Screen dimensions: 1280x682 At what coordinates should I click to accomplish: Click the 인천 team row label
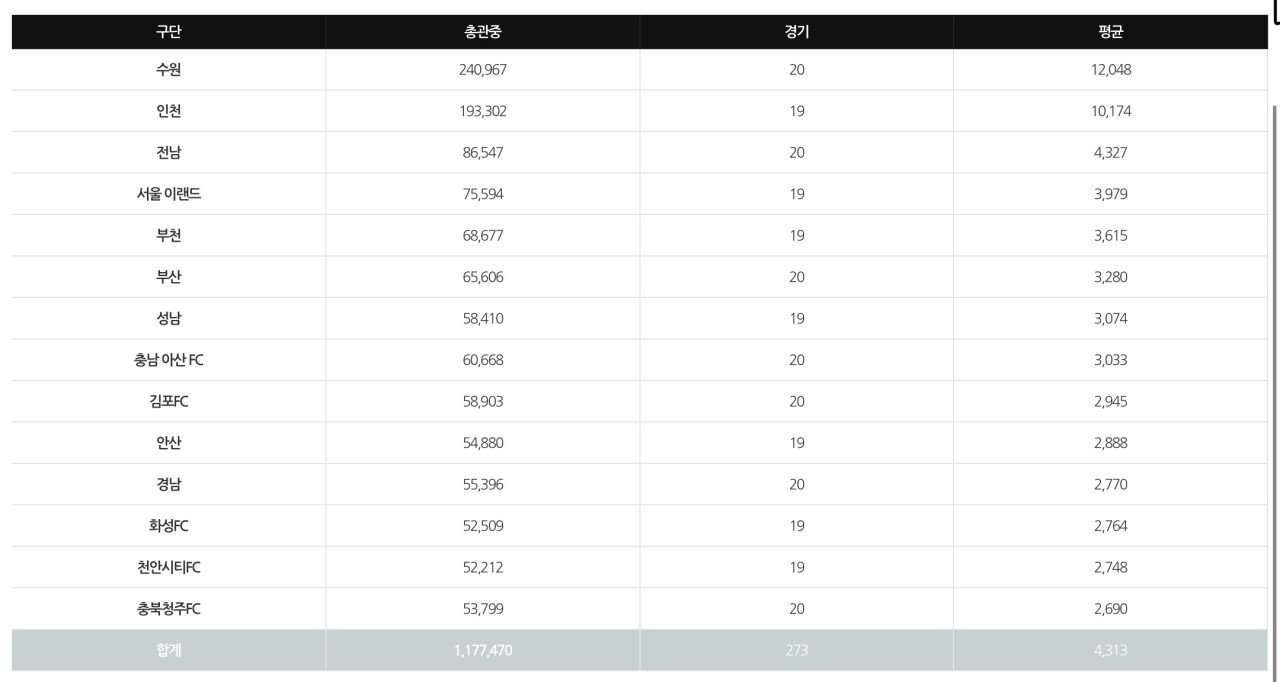coord(168,111)
